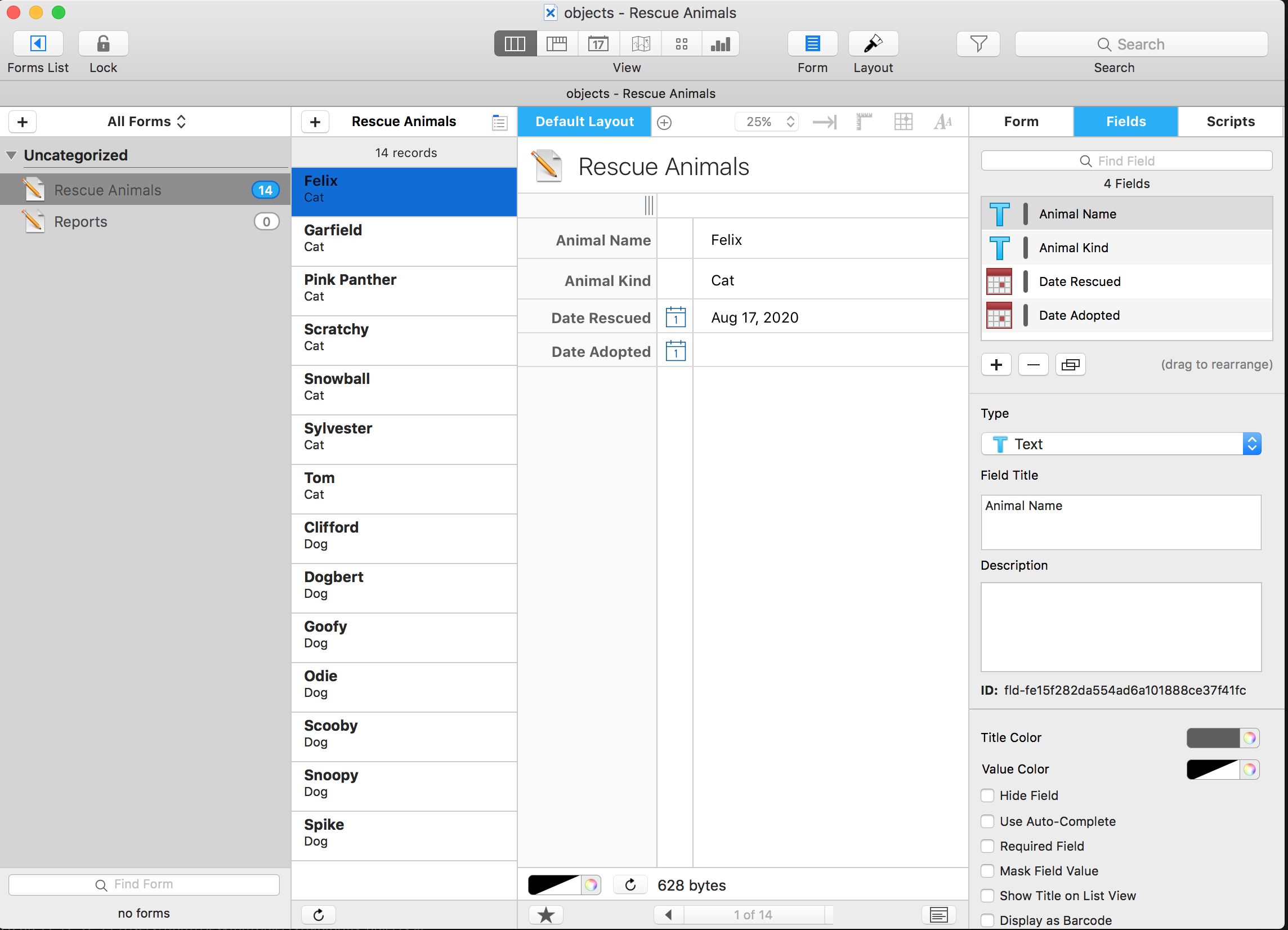This screenshot has width=1288, height=930.
Task: Click the Forms List toolbar icon
Action: [x=38, y=44]
